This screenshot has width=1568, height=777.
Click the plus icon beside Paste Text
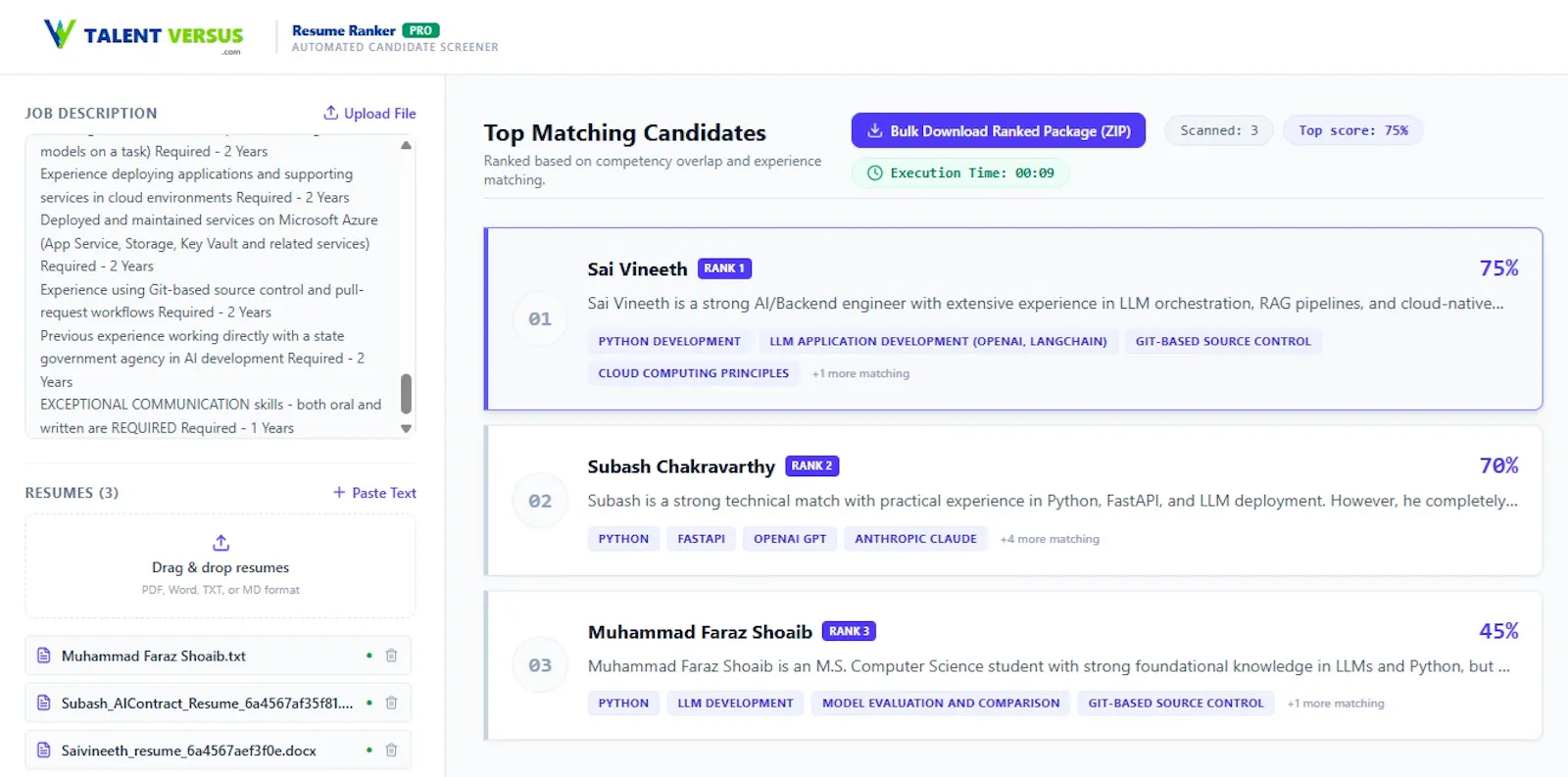[339, 492]
